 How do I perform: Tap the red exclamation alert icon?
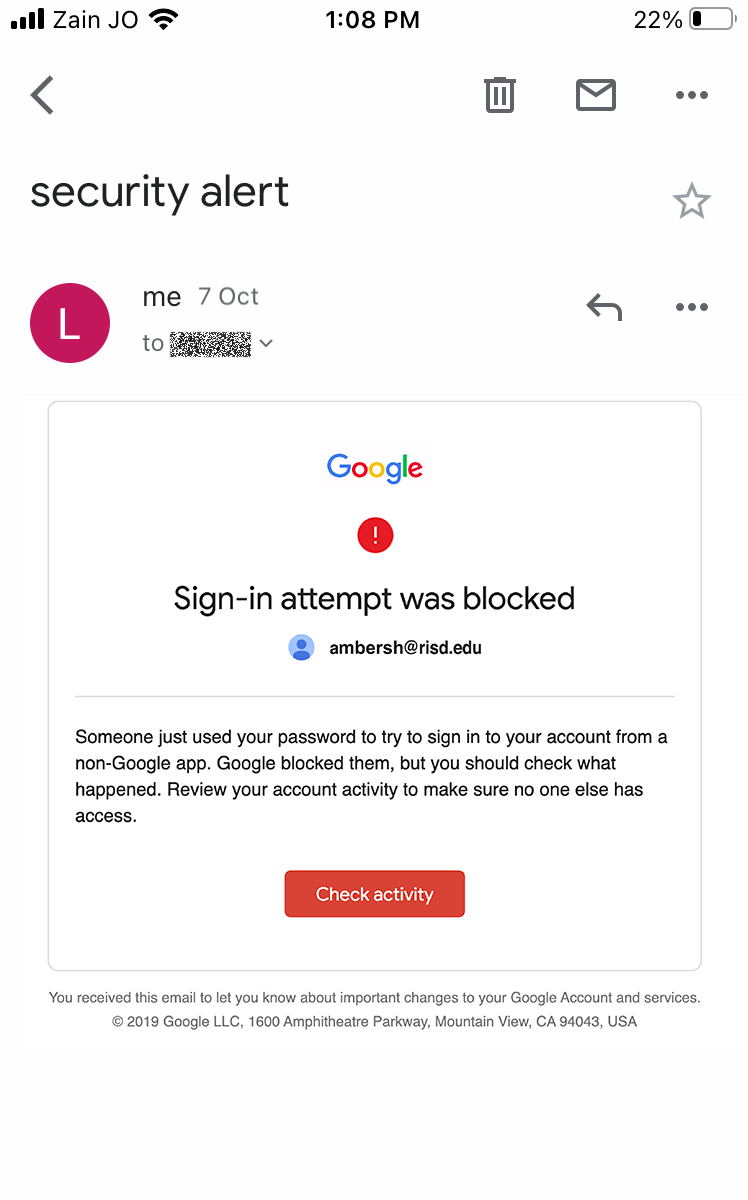pyautogui.click(x=375, y=536)
